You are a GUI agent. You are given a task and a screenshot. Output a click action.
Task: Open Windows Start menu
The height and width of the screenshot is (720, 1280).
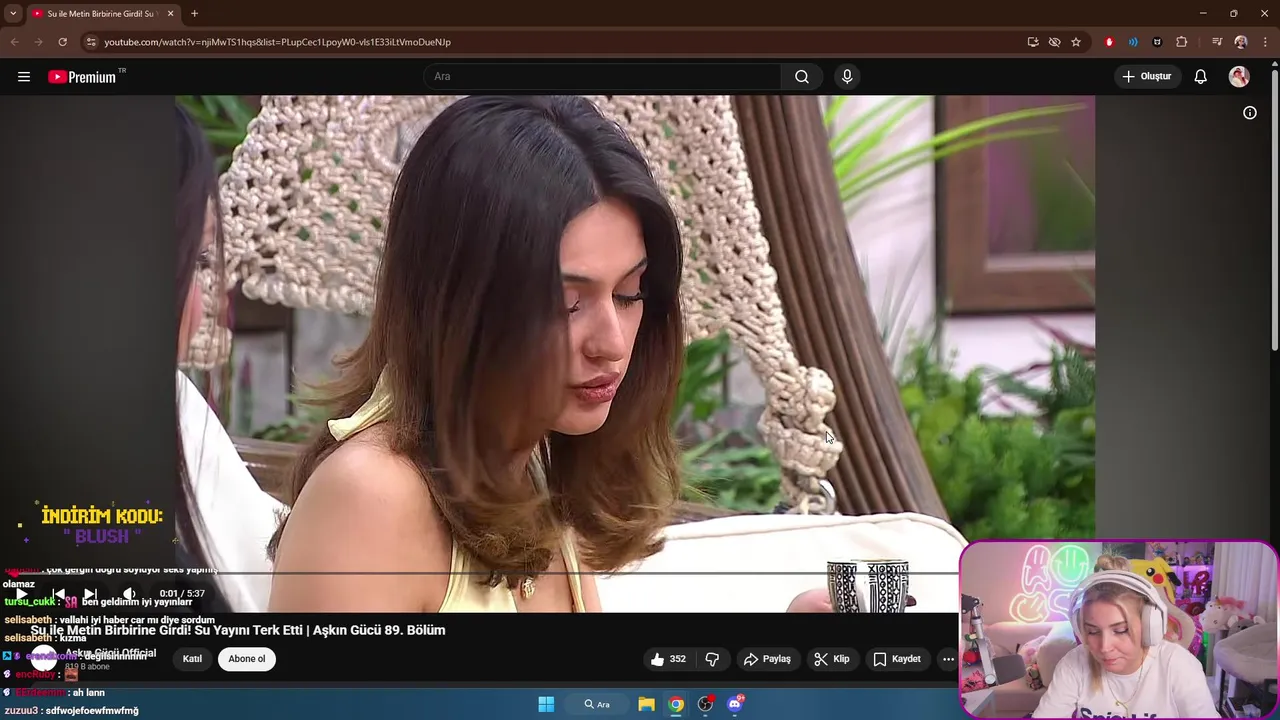coord(546,704)
